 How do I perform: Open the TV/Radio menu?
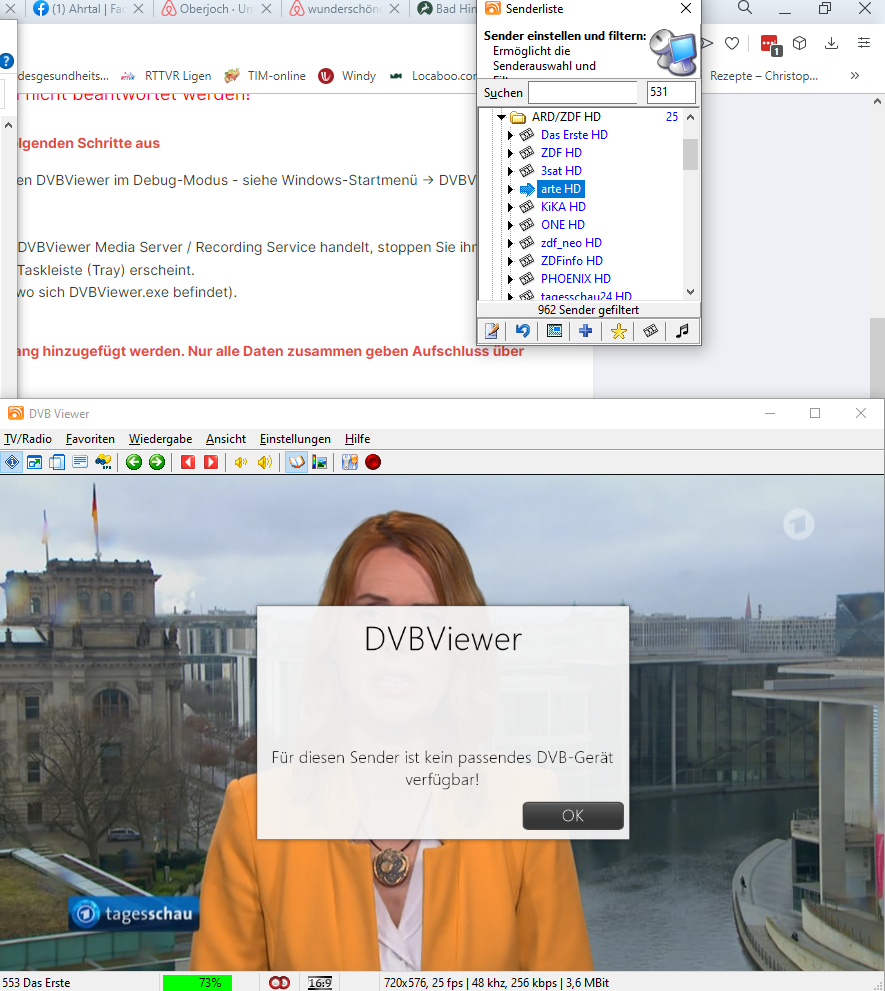point(28,439)
